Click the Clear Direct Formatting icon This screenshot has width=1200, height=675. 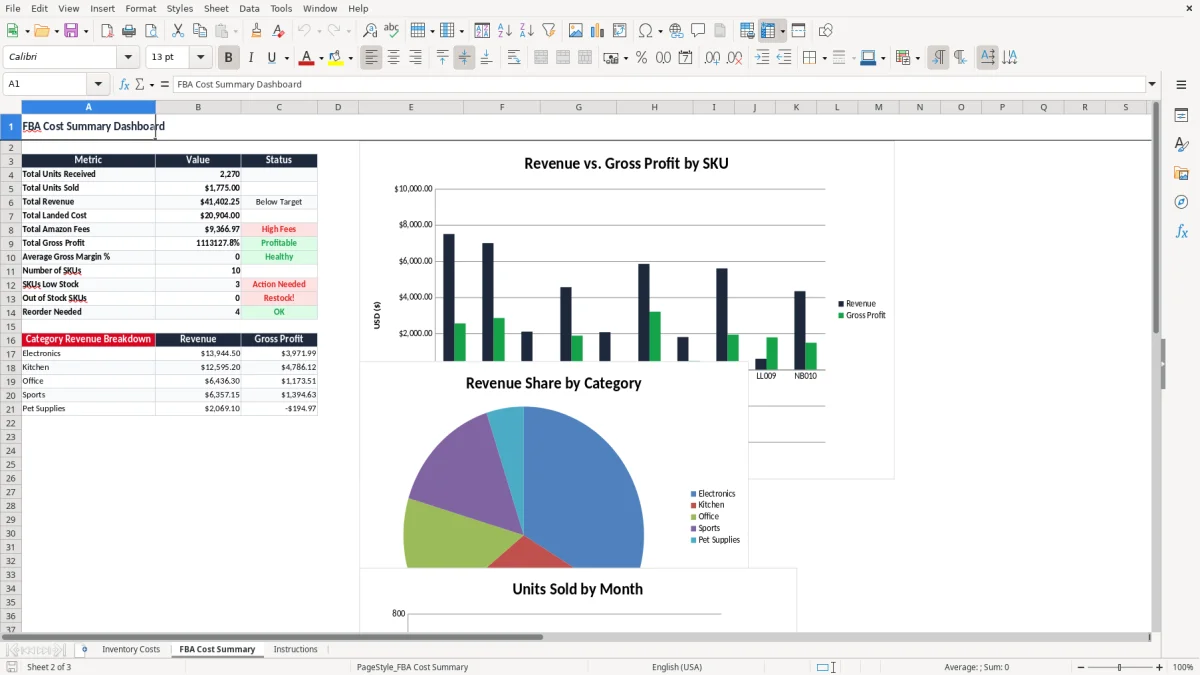pos(279,31)
